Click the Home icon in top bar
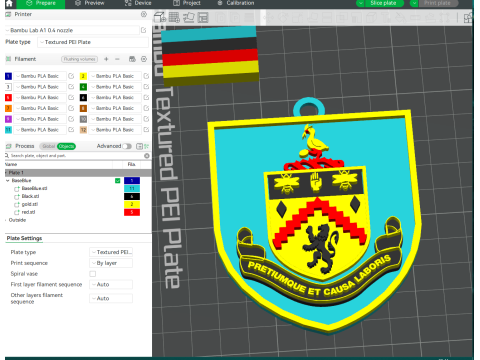Viewport: 480px width, 360px height. [9, 3]
